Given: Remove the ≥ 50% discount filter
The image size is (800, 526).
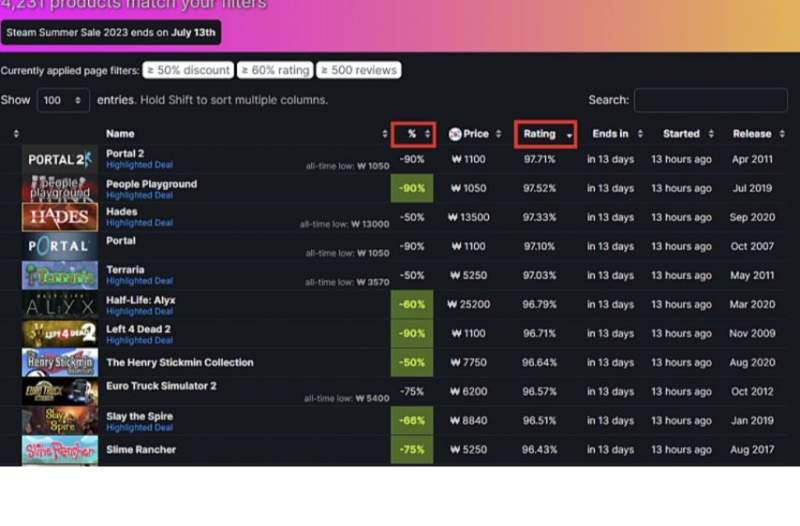Looking at the screenshot, I should [188, 70].
